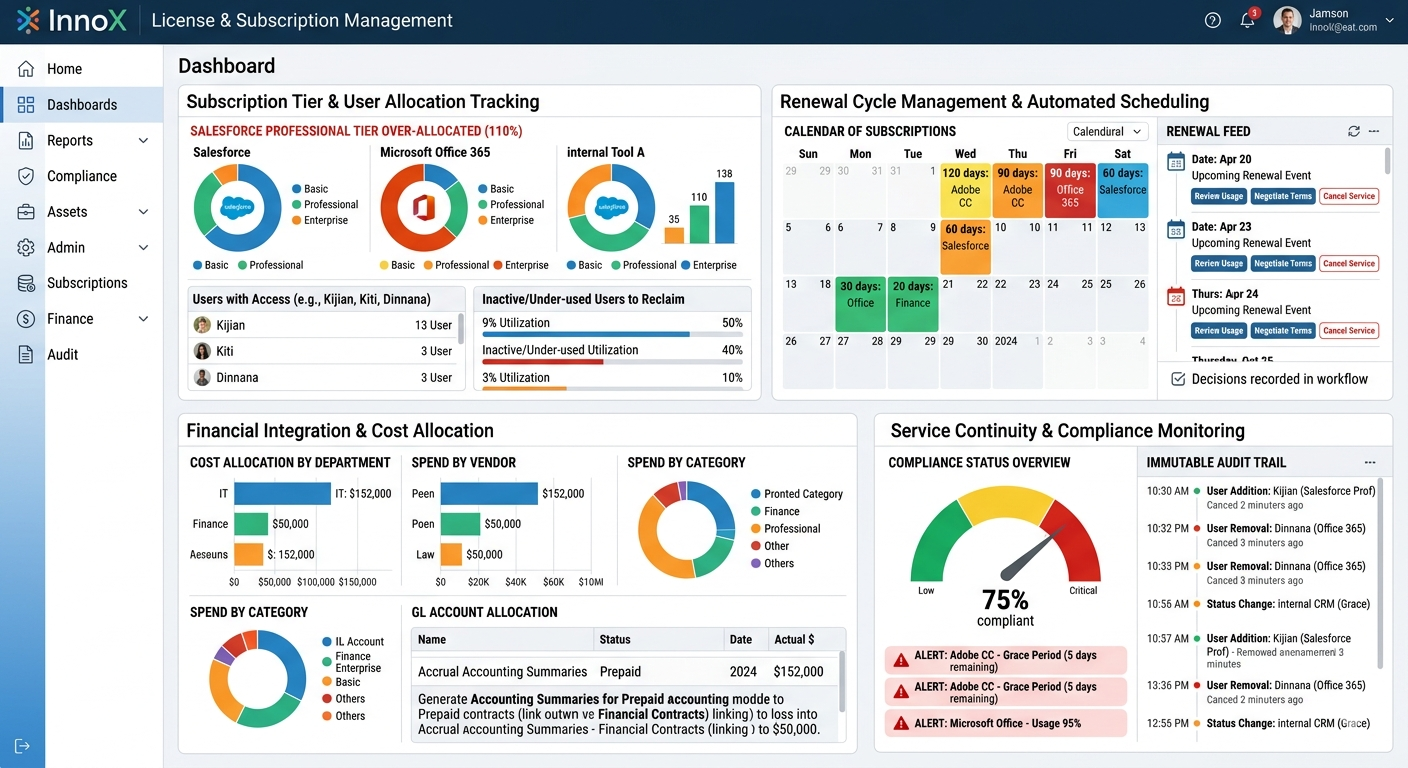This screenshot has width=1408, height=768.
Task: Open the Renewal Feed more options menu
Action: pos(1374,131)
